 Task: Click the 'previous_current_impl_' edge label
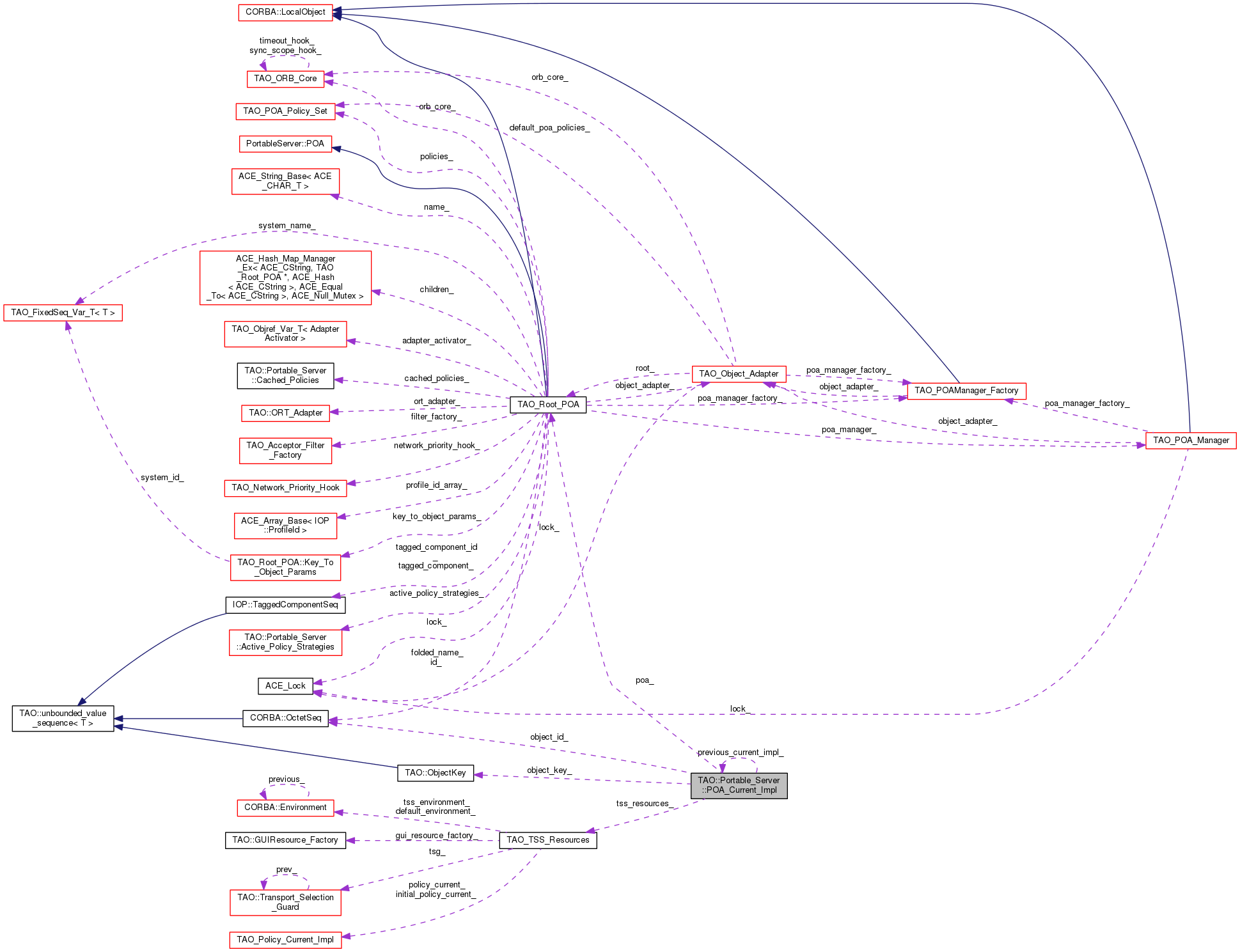pyautogui.click(x=740, y=753)
